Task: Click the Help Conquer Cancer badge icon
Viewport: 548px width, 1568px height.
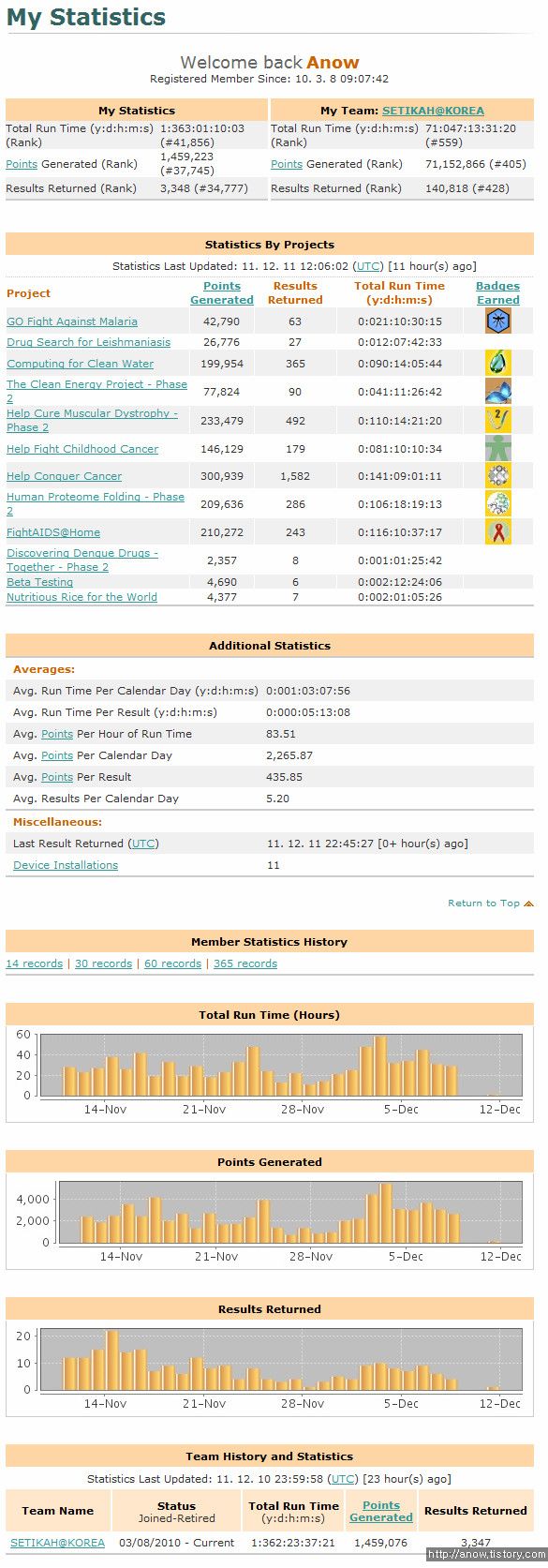Action: pyautogui.click(x=497, y=475)
